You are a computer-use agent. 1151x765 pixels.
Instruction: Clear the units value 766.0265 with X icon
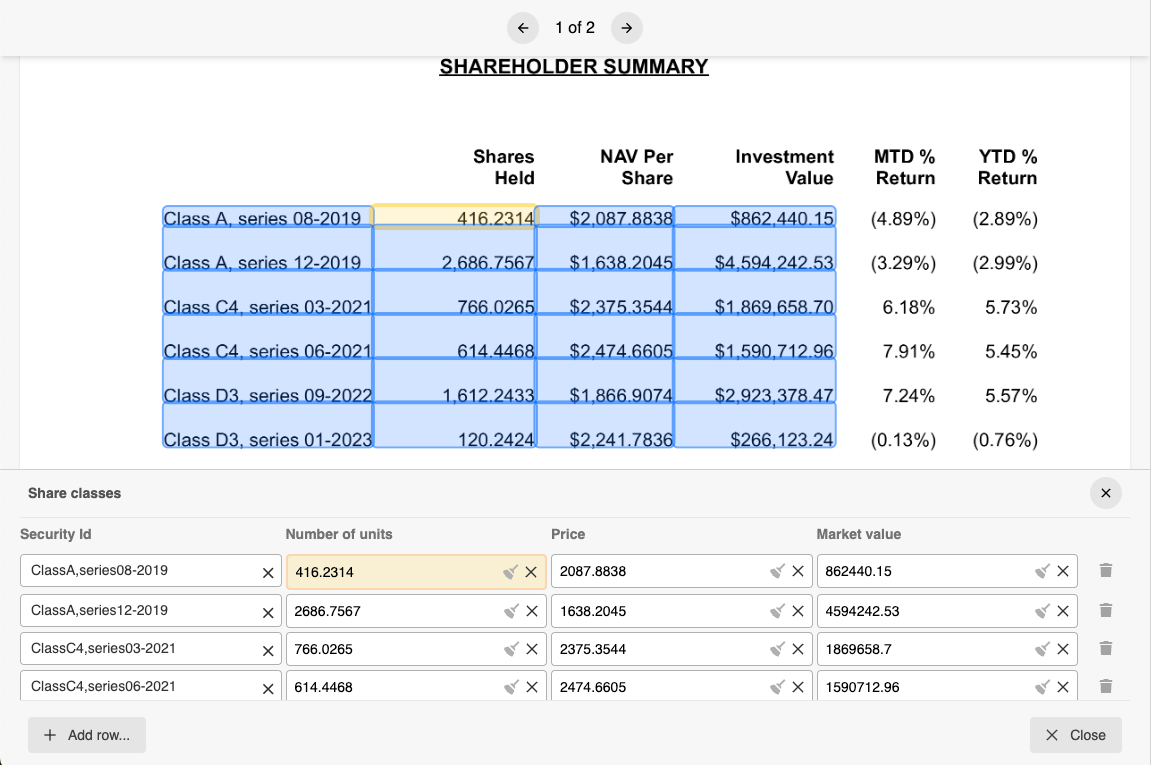(531, 648)
